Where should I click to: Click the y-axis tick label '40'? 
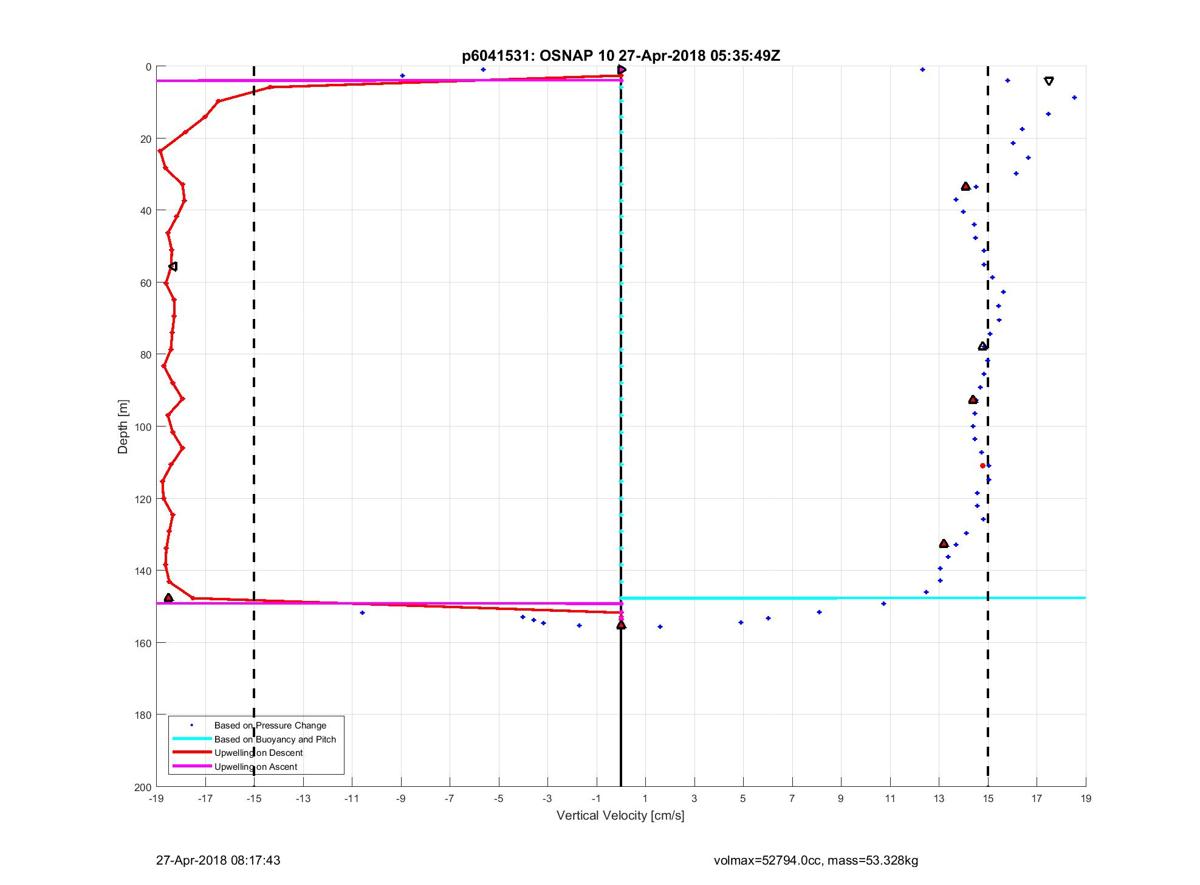[145, 211]
